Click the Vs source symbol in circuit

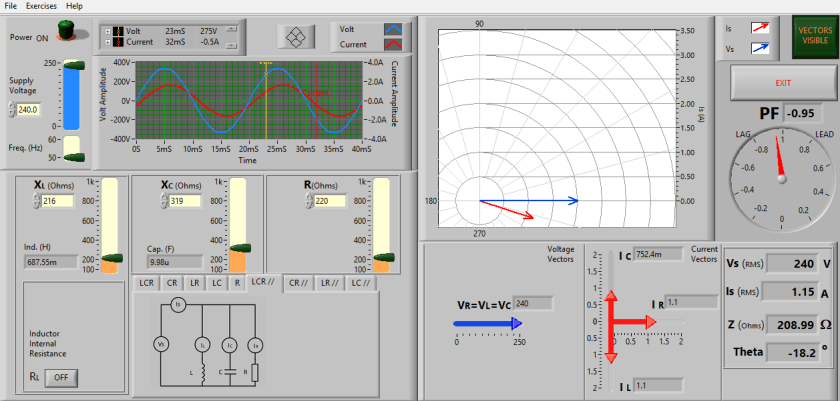[x=160, y=344]
